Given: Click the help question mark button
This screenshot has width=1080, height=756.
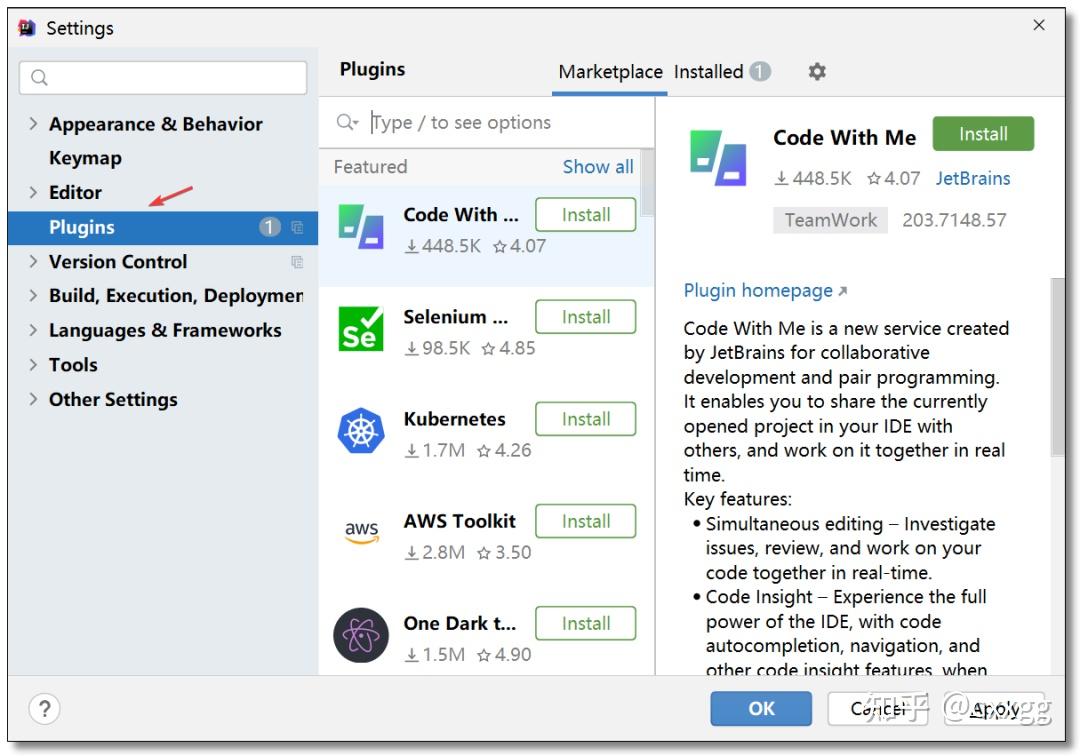Looking at the screenshot, I should pos(44,709).
